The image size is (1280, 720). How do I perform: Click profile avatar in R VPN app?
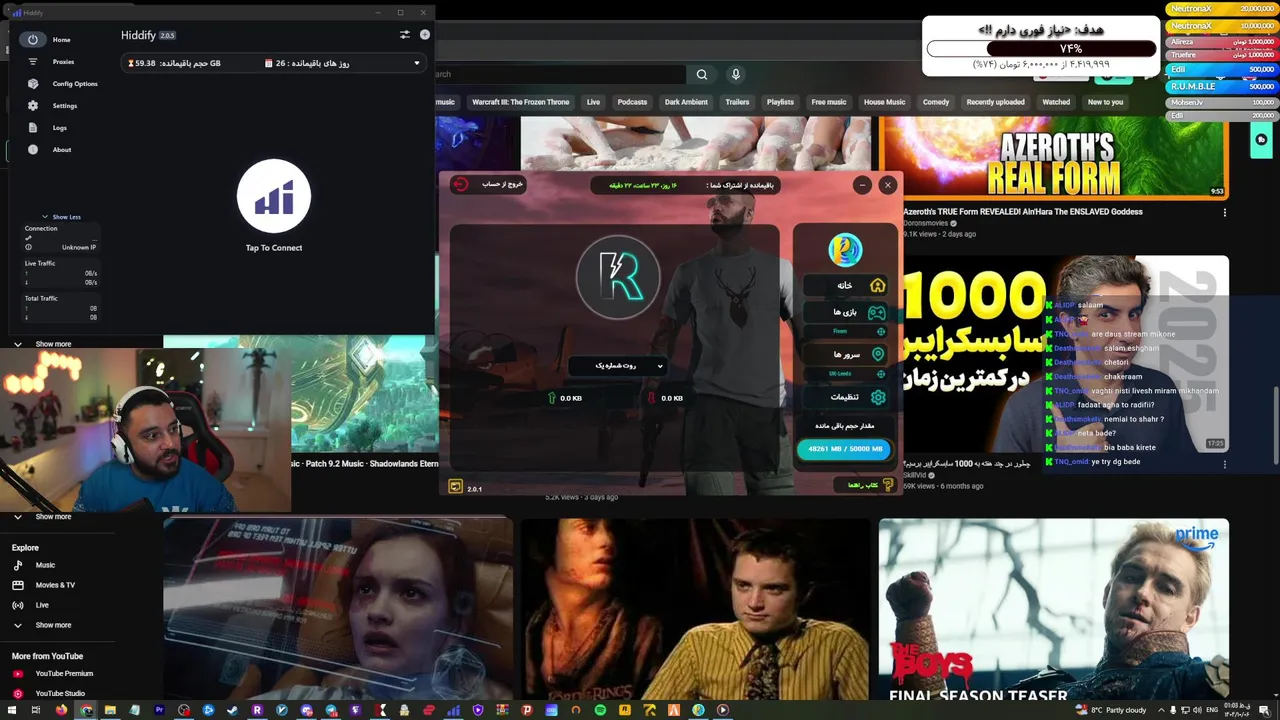845,250
